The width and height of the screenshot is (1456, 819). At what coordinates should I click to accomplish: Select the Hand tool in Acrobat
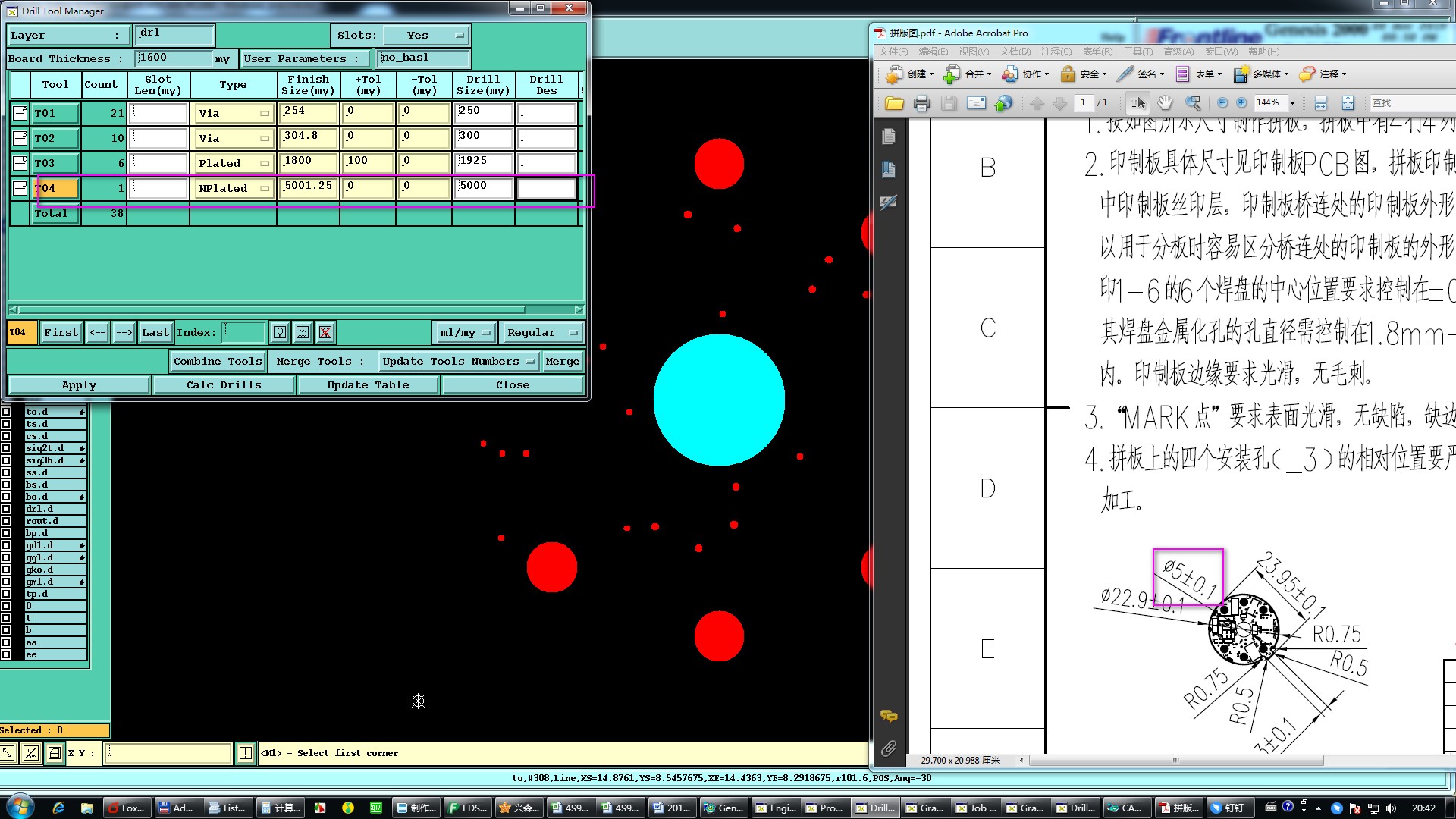coord(1165,102)
